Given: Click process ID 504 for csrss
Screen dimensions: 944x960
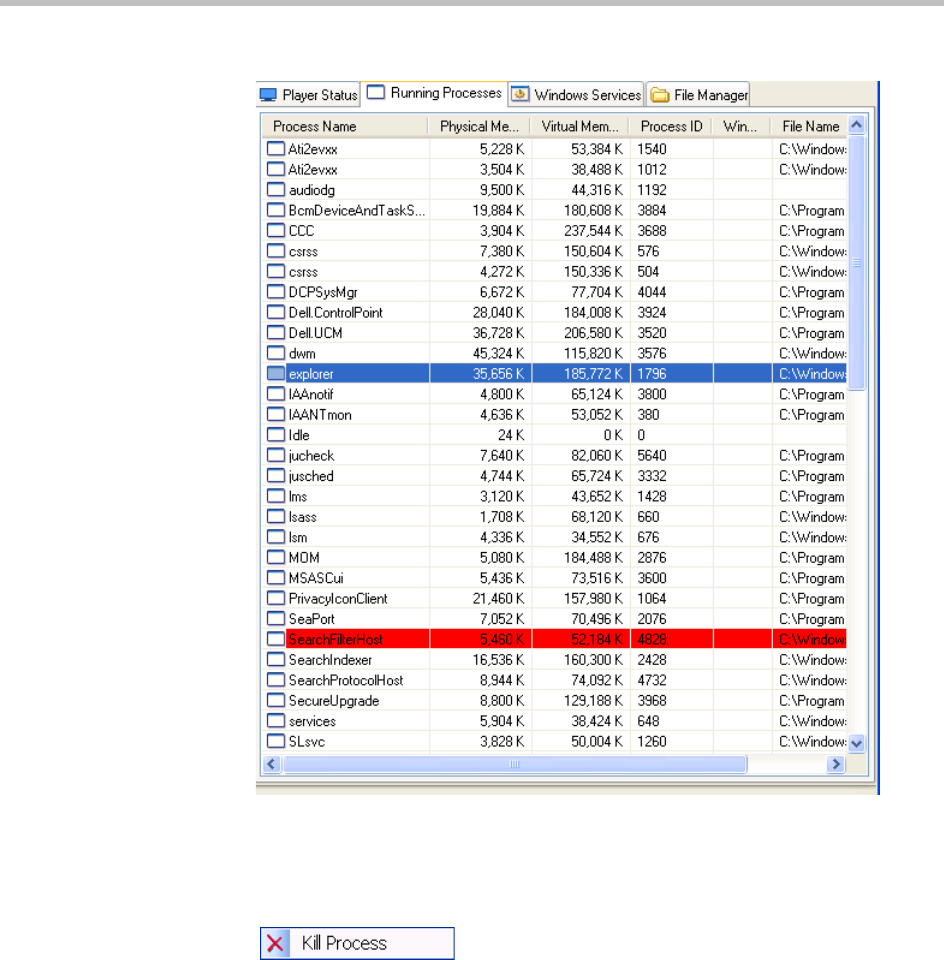Looking at the screenshot, I should point(648,272).
